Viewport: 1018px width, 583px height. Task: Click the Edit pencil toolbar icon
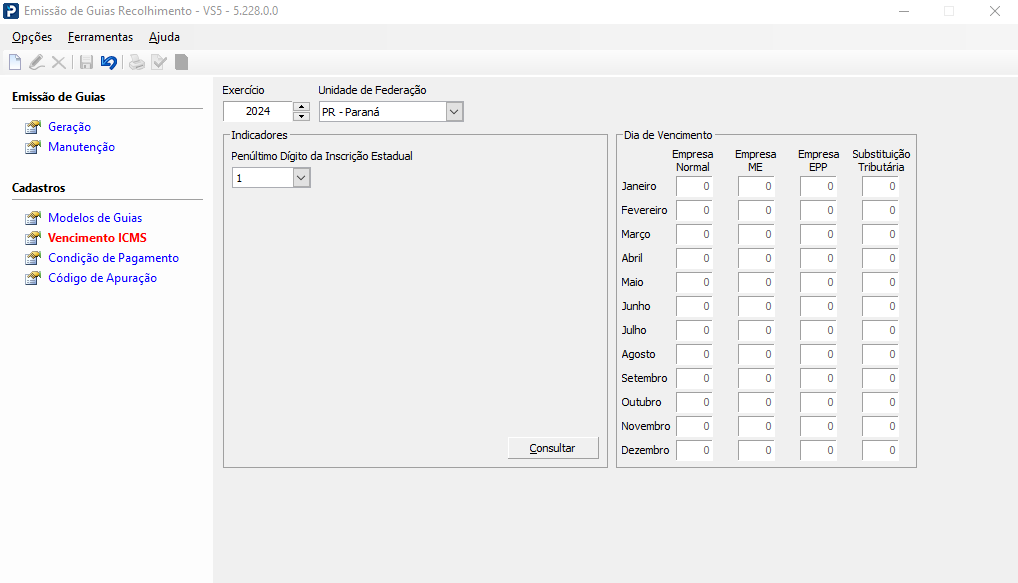(x=37, y=62)
